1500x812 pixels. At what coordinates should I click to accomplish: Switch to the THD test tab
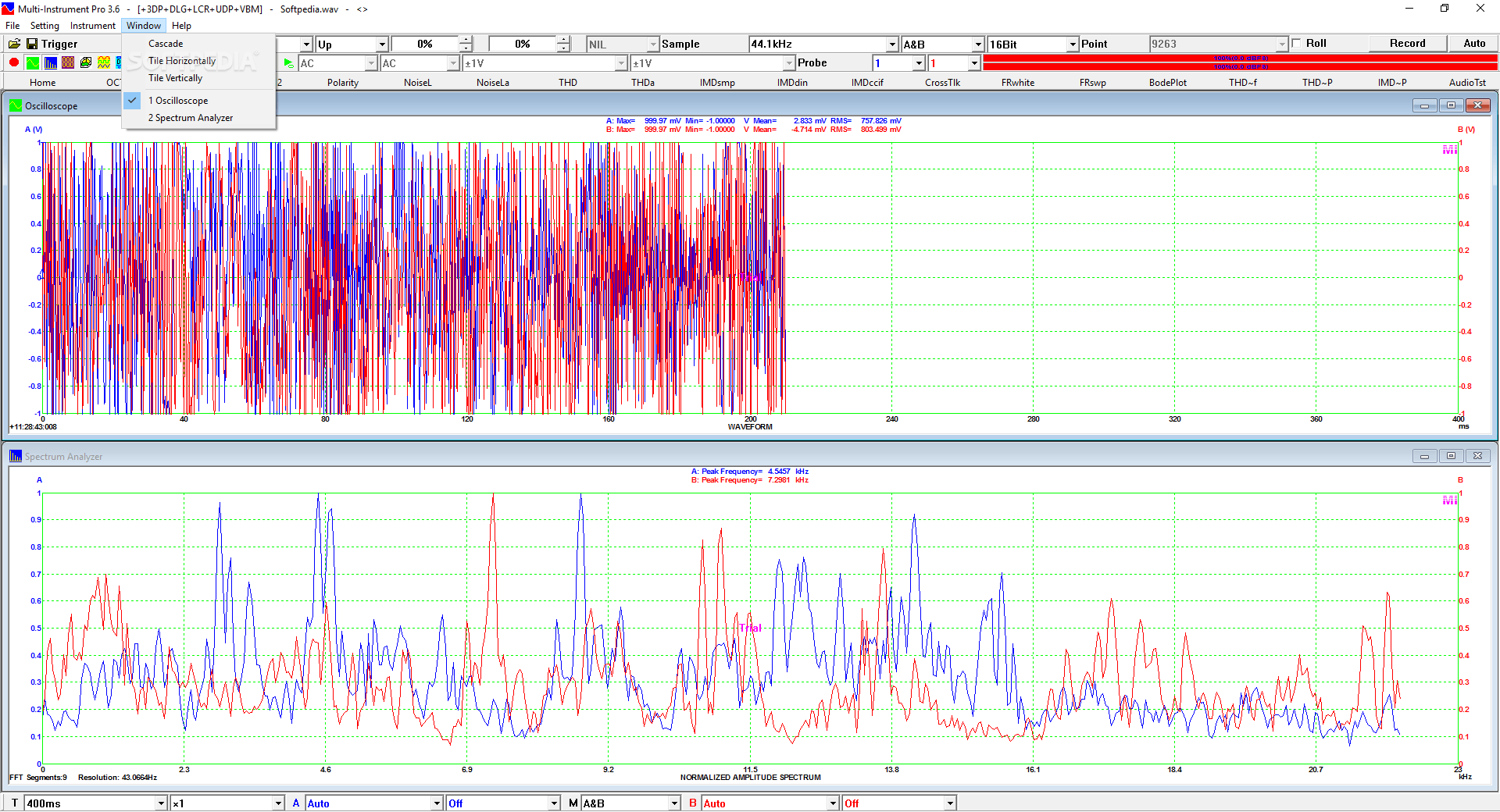click(x=568, y=82)
